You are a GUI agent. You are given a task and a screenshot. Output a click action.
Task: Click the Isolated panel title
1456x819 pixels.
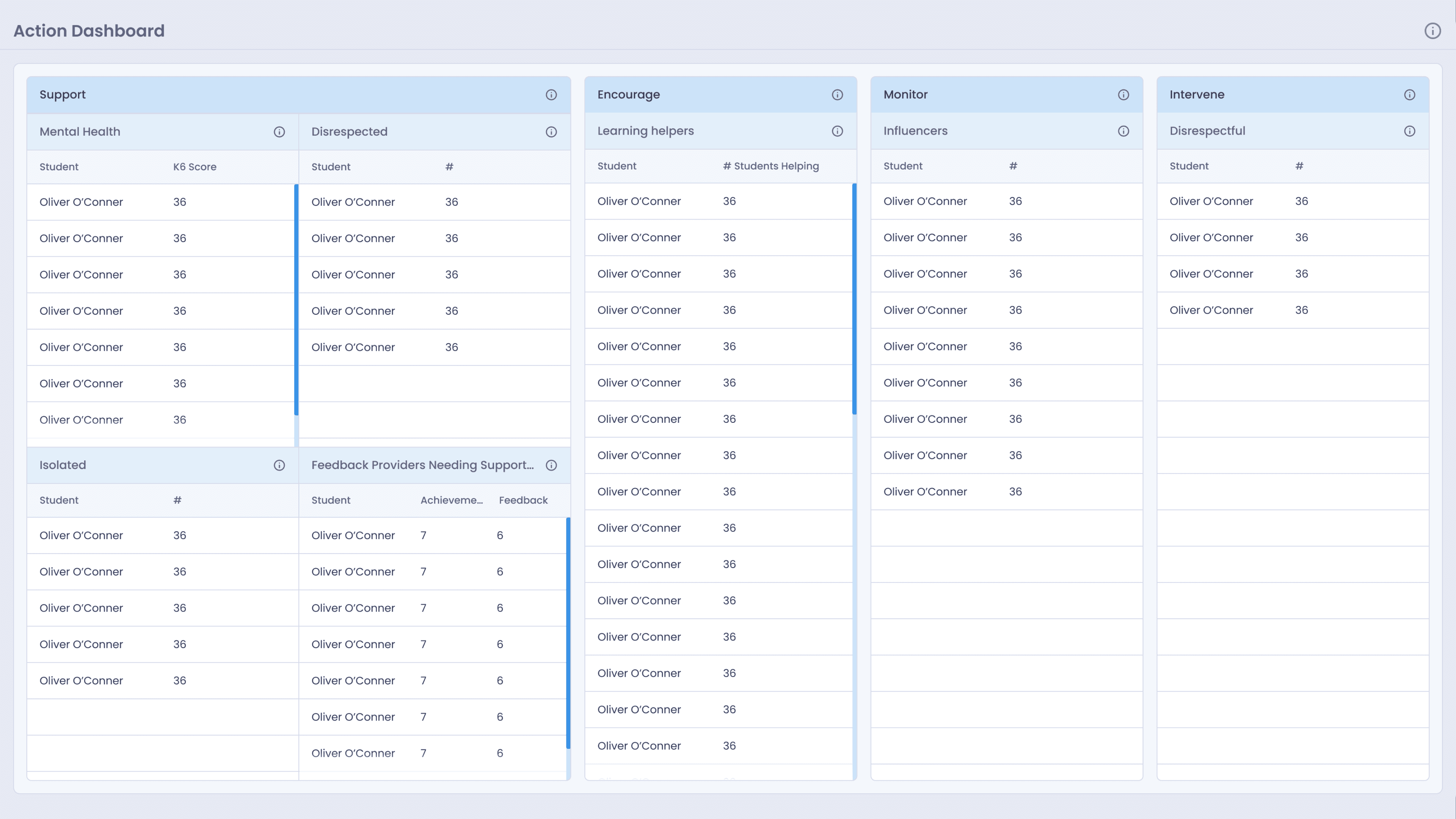click(63, 465)
